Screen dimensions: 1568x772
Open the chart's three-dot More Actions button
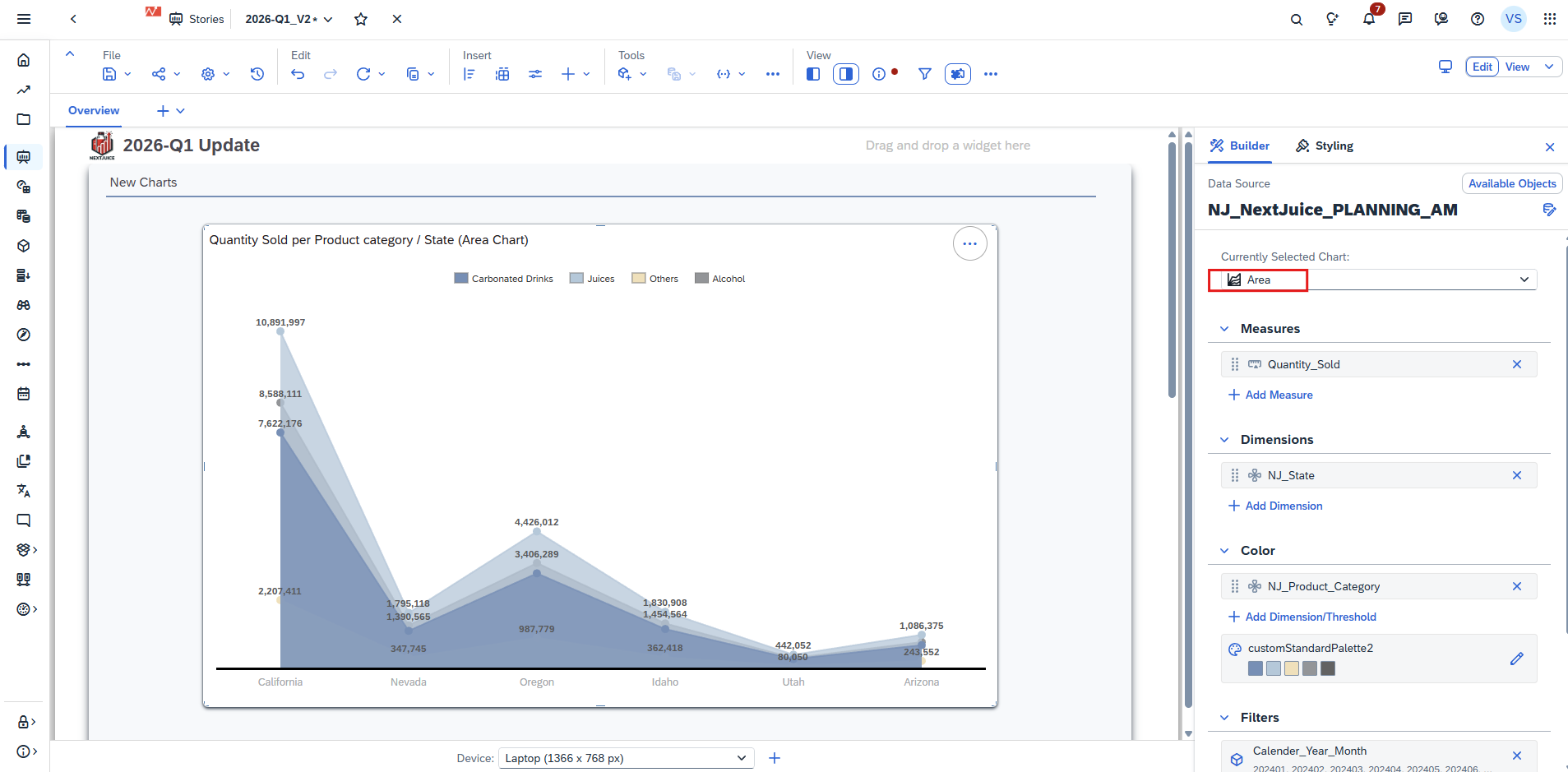coord(970,243)
